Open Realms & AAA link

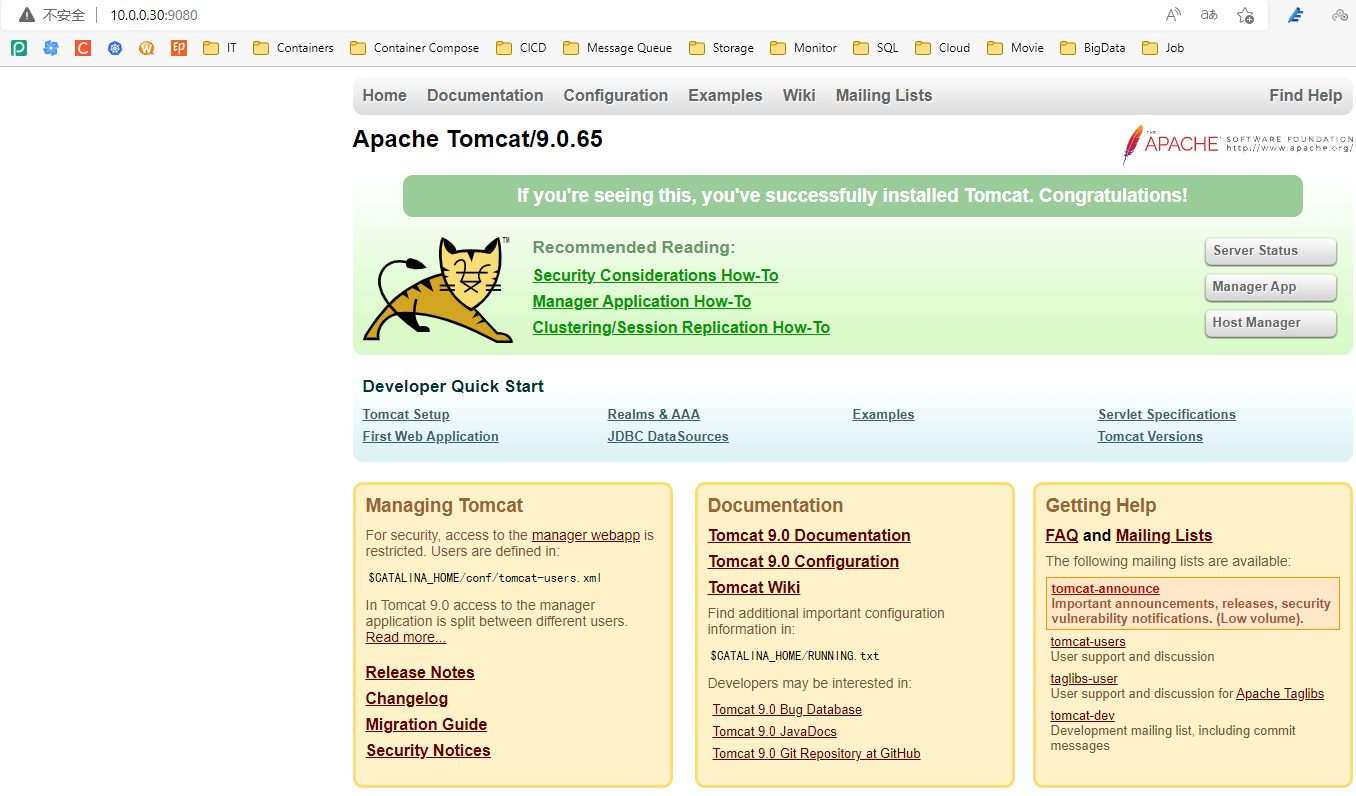click(x=653, y=414)
